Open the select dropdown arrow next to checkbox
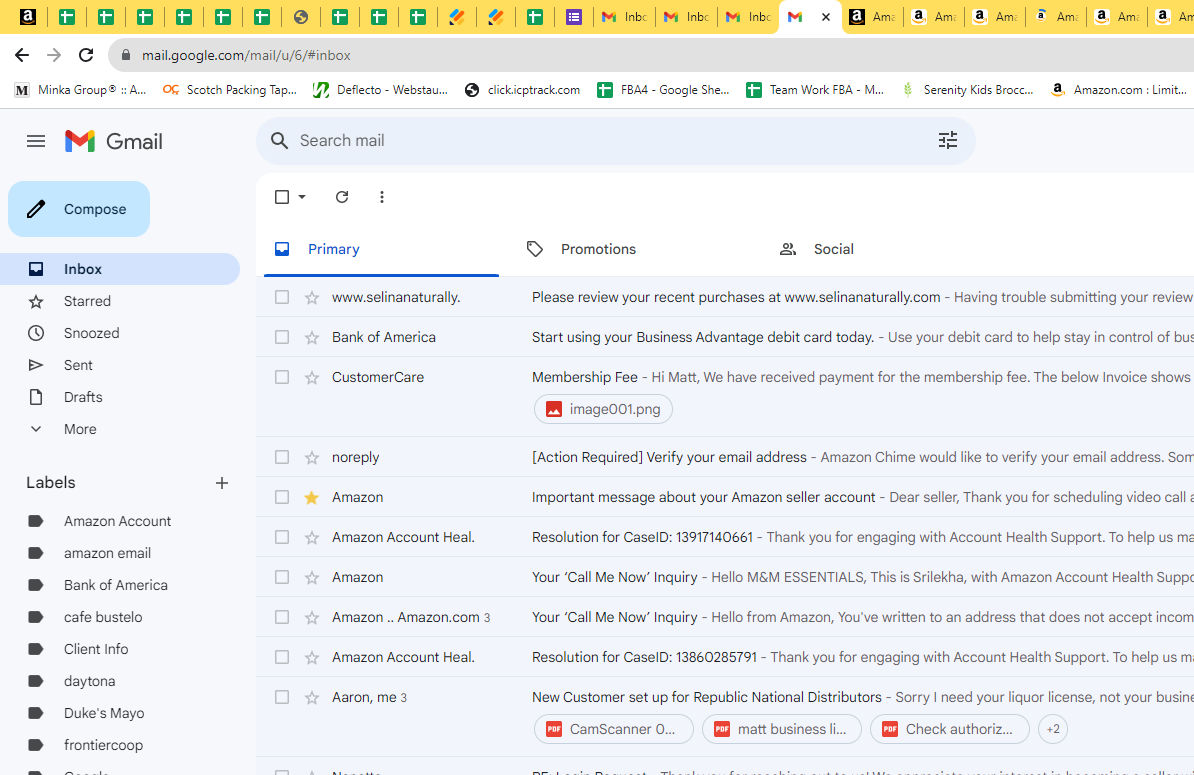The height and width of the screenshot is (775, 1194). (302, 197)
